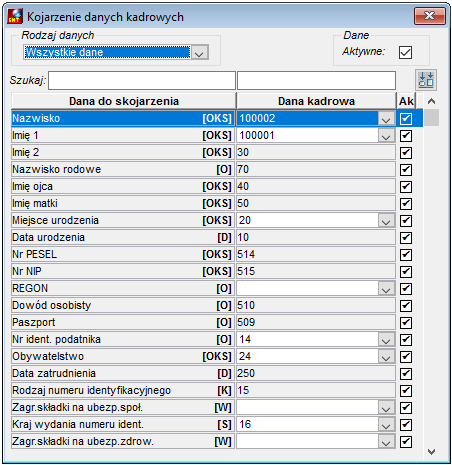
Task: Disable the checkbox for Data zatrudnienia
Action: (x=406, y=374)
